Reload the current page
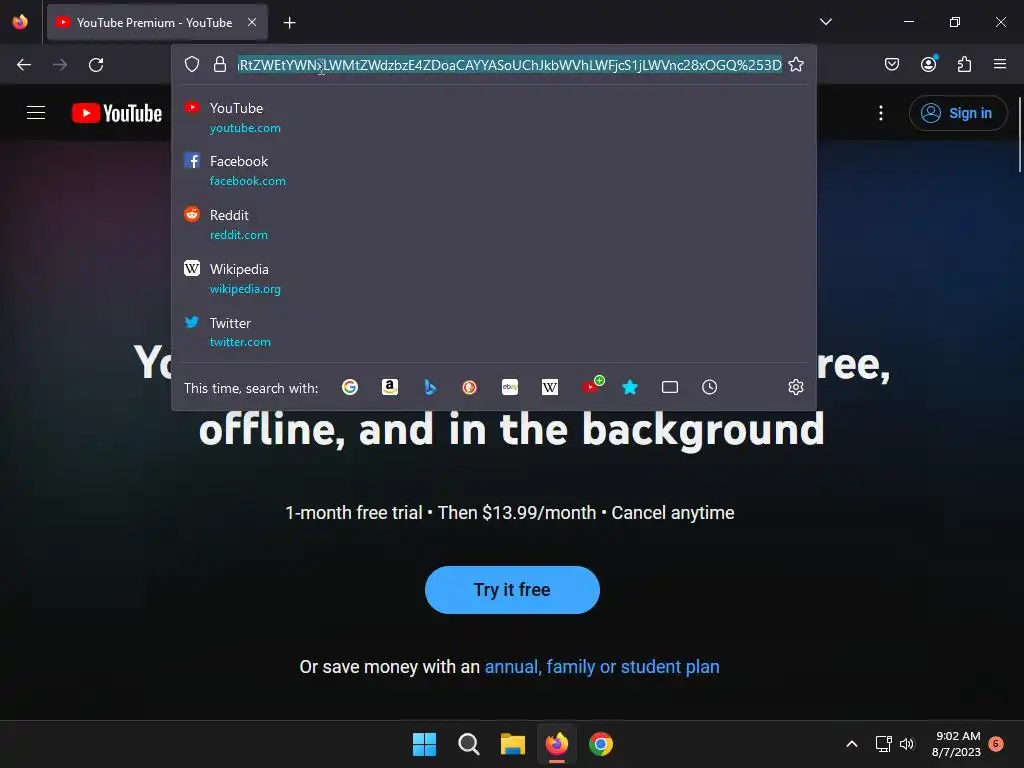 point(96,65)
